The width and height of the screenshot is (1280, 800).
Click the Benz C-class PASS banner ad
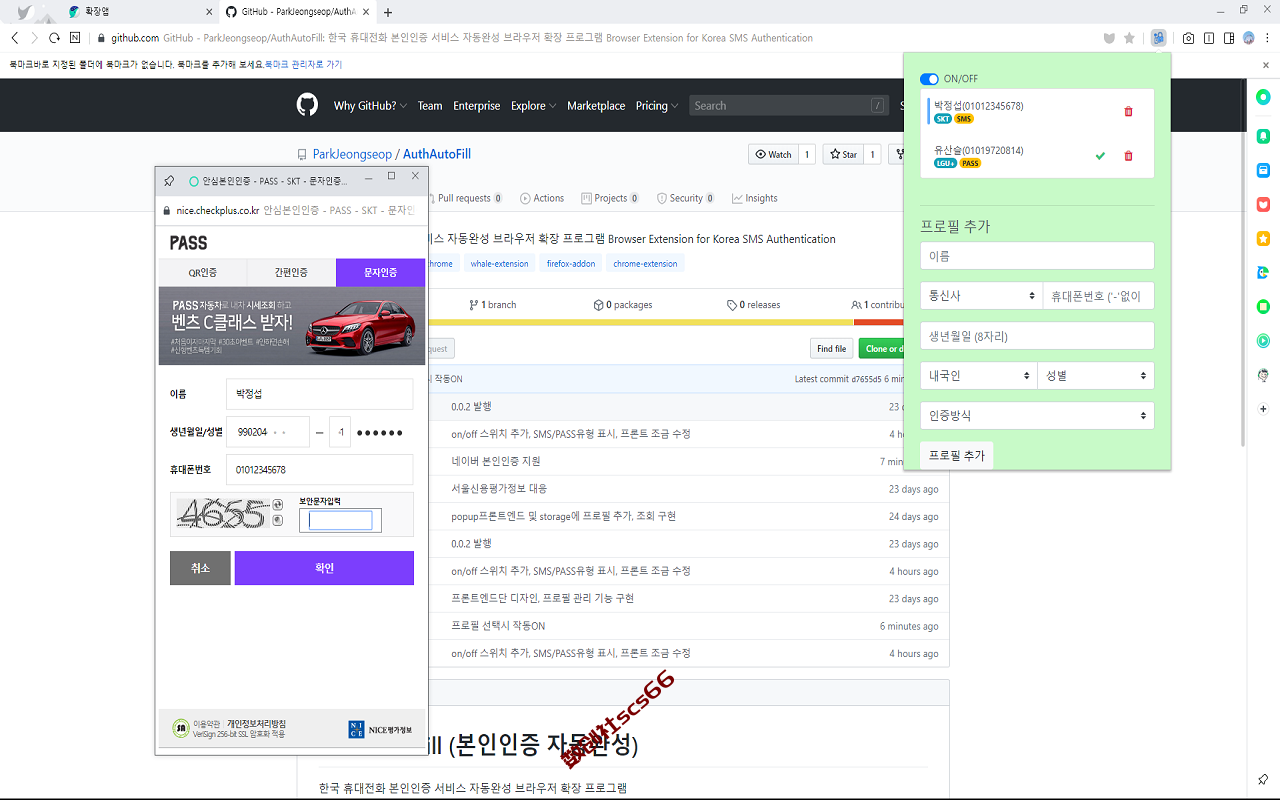pos(292,326)
